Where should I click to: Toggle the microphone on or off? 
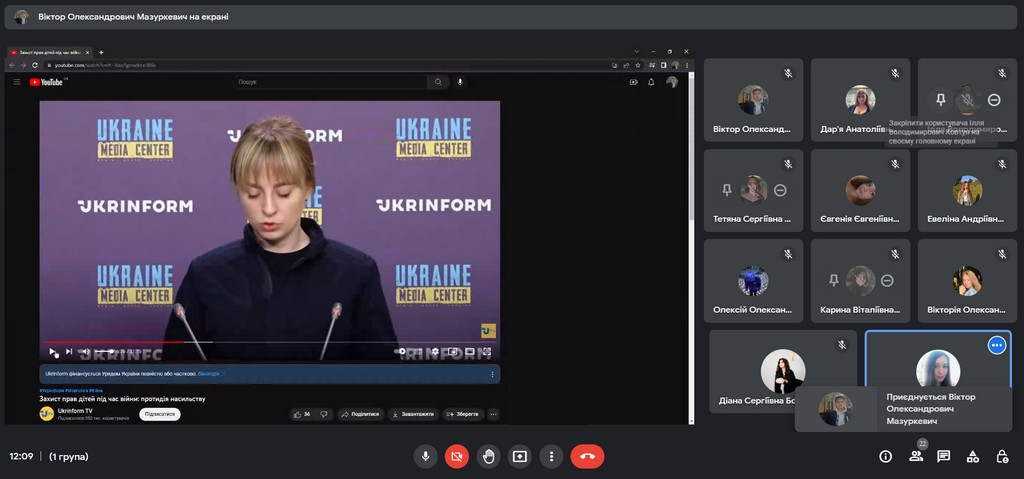[x=425, y=456]
